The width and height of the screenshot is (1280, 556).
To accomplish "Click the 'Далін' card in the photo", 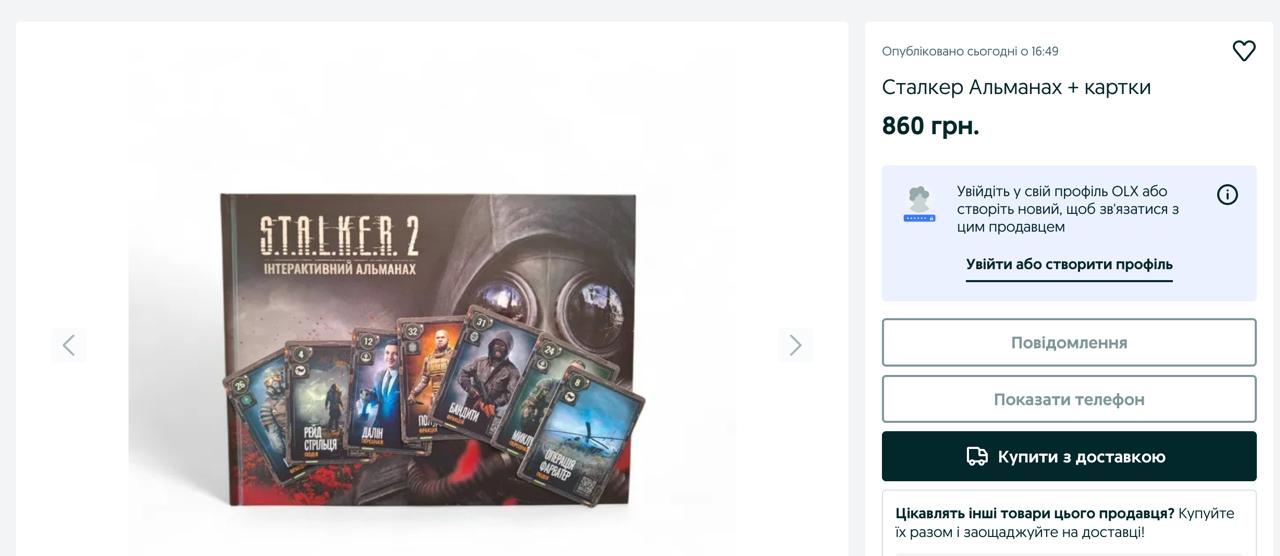I will pyautogui.click(x=376, y=393).
